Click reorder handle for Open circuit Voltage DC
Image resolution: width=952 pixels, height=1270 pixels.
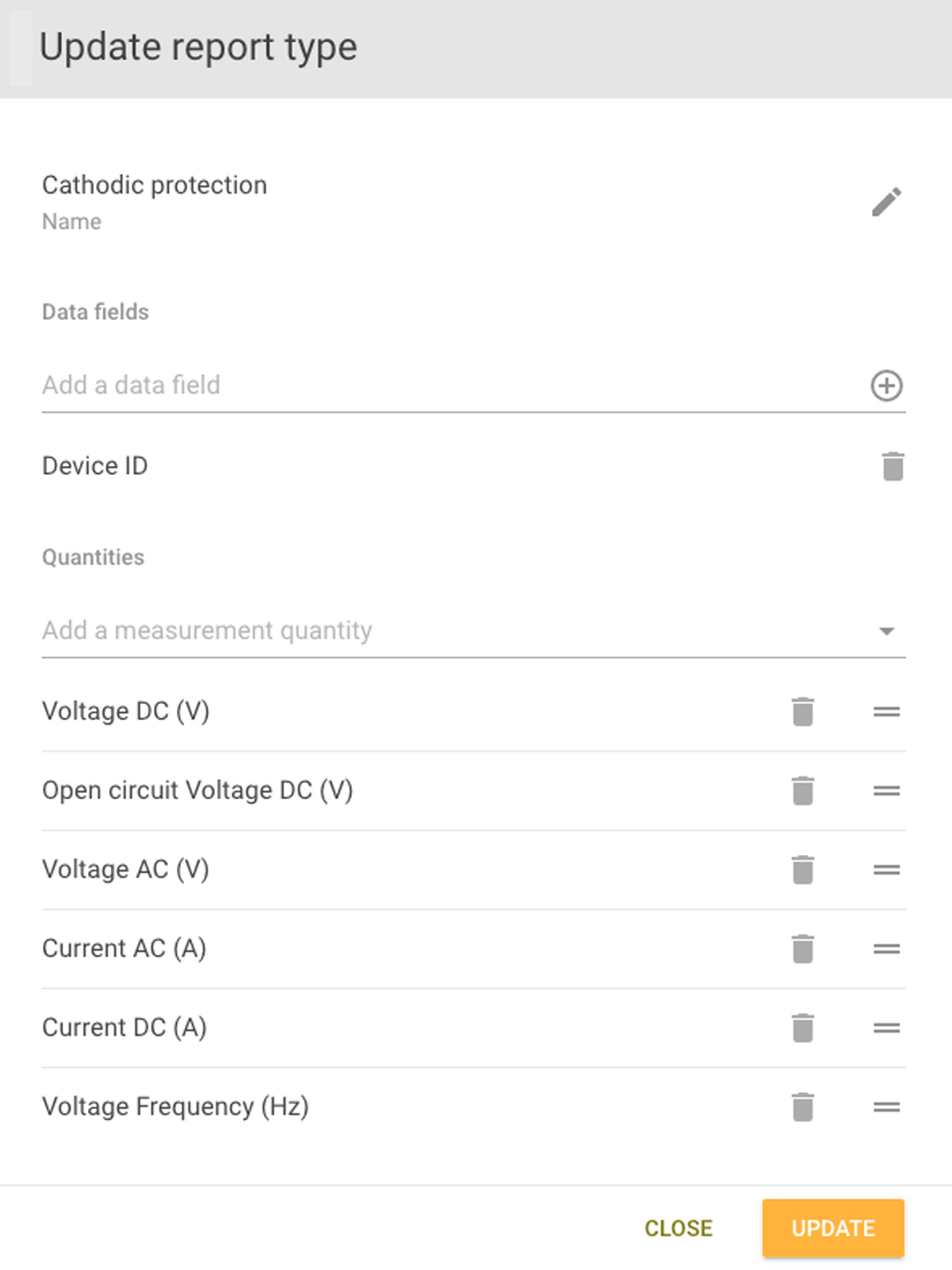[x=886, y=791]
